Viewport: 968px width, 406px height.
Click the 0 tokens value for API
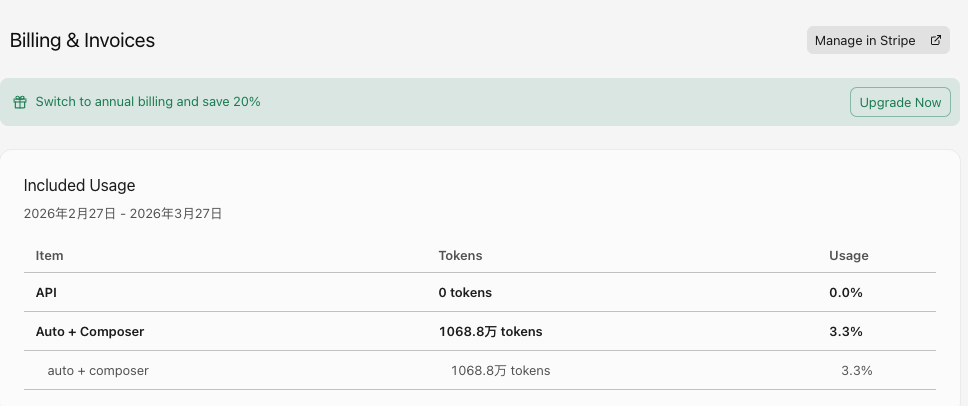point(465,292)
